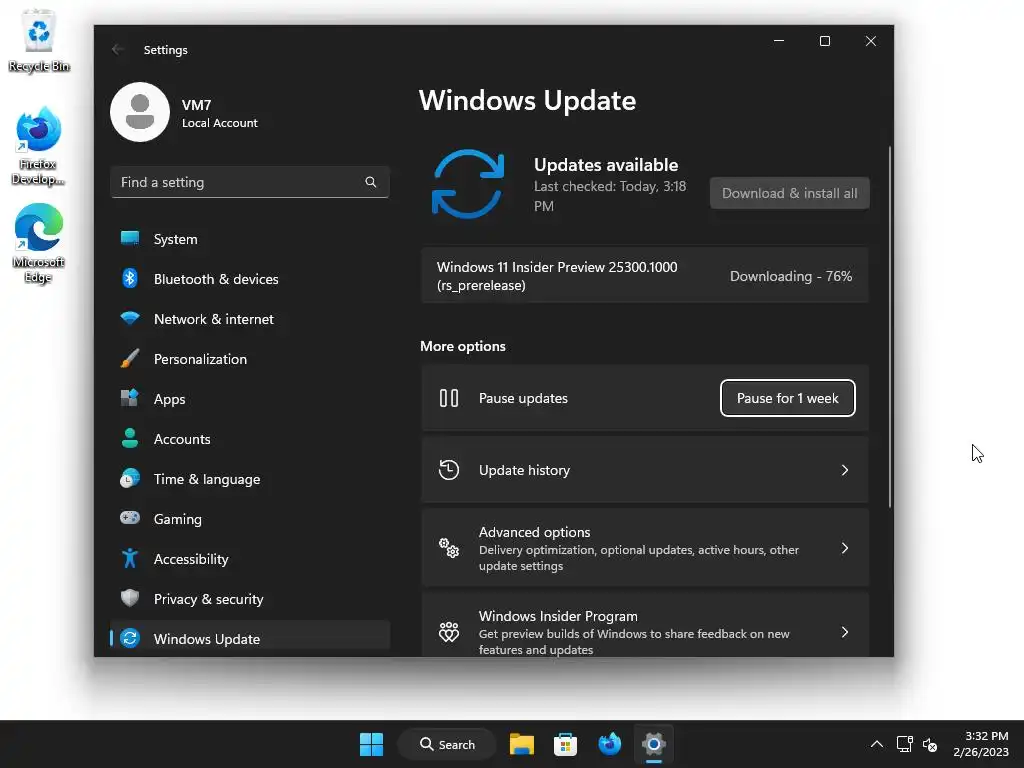Open the Recycle Bin desktop icon
Screen dimensions: 1024x768
(x=39, y=42)
